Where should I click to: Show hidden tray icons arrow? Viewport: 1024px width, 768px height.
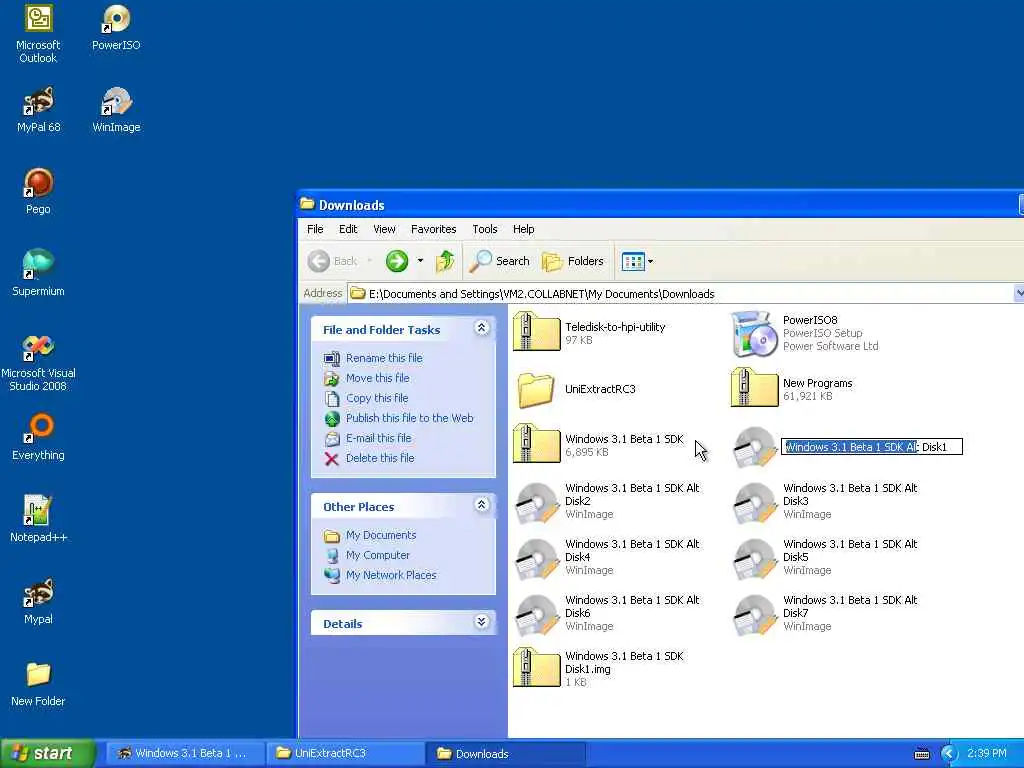tap(949, 754)
